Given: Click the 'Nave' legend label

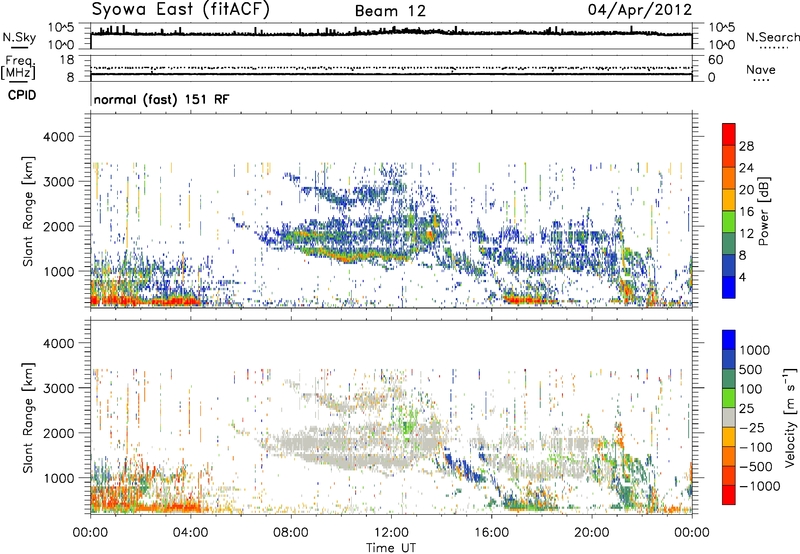Looking at the screenshot, I should (x=761, y=69).
